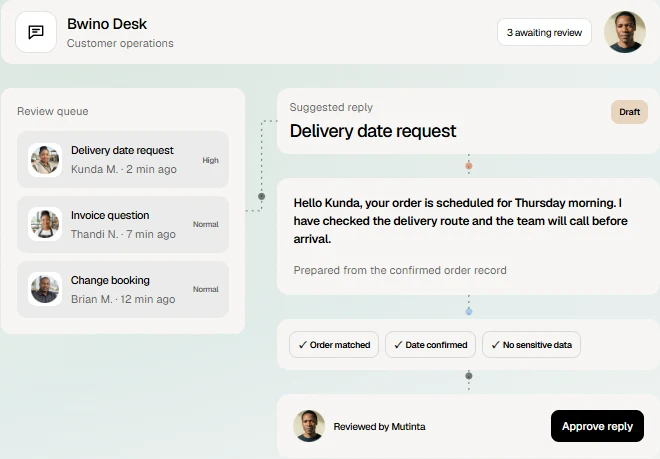Click the No sensitive data check chip
Image resolution: width=660 pixels, height=459 pixels.
point(531,345)
